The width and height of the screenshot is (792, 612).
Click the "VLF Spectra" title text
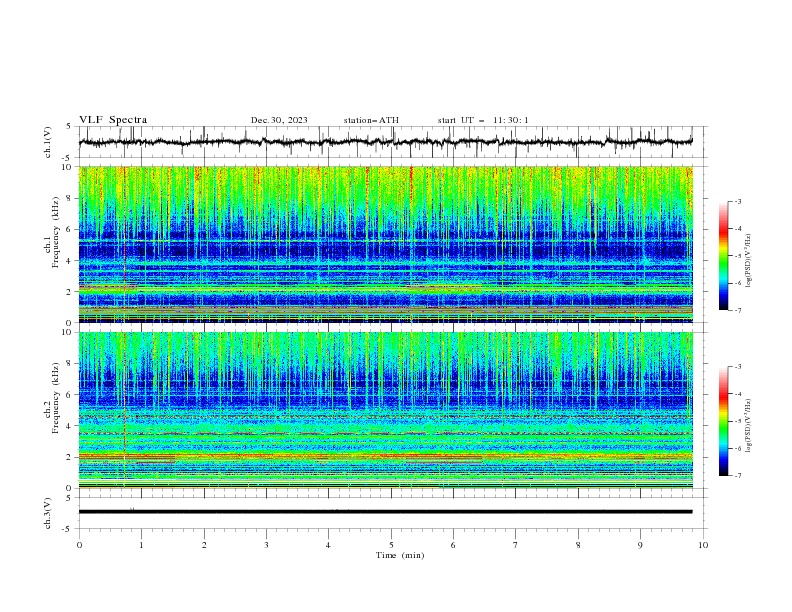point(113,120)
